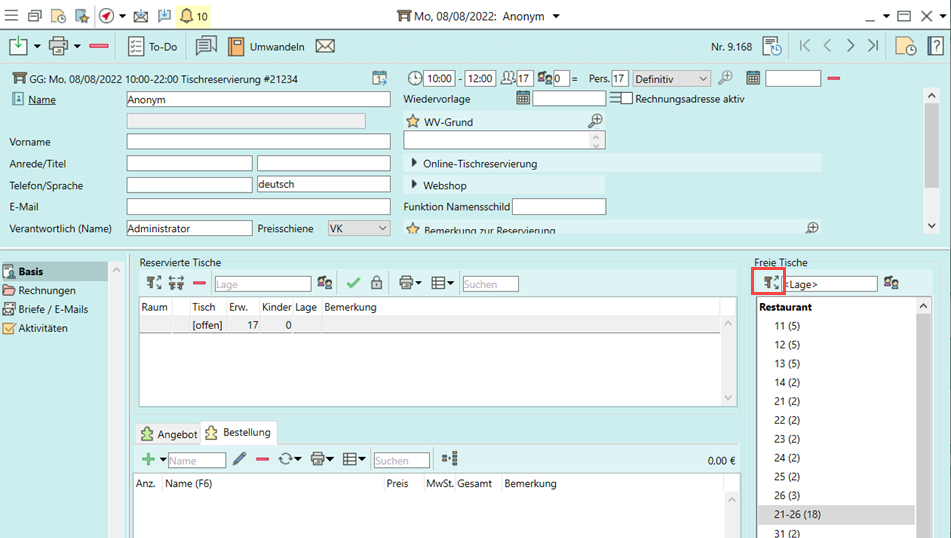Image resolution: width=951 pixels, height=538 pixels.
Task: Click the green checkmark in Reservierte Tische
Action: pyautogui.click(x=353, y=284)
